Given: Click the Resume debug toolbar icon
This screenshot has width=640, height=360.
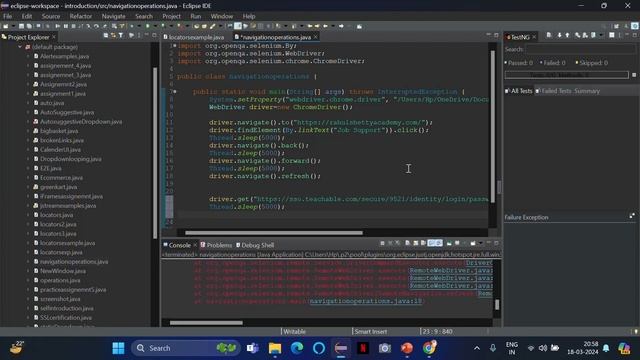Looking at the screenshot, I should (57, 26).
